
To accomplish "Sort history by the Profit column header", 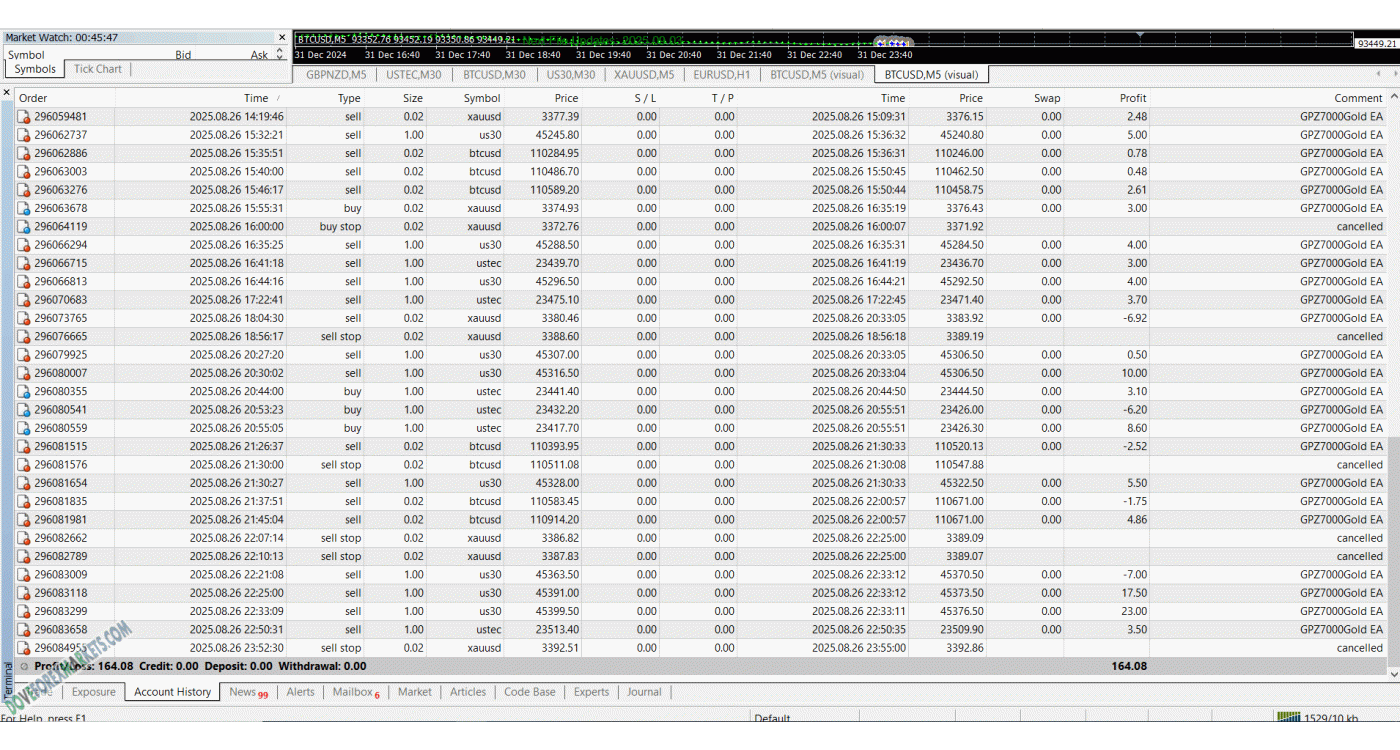I will [x=1133, y=98].
